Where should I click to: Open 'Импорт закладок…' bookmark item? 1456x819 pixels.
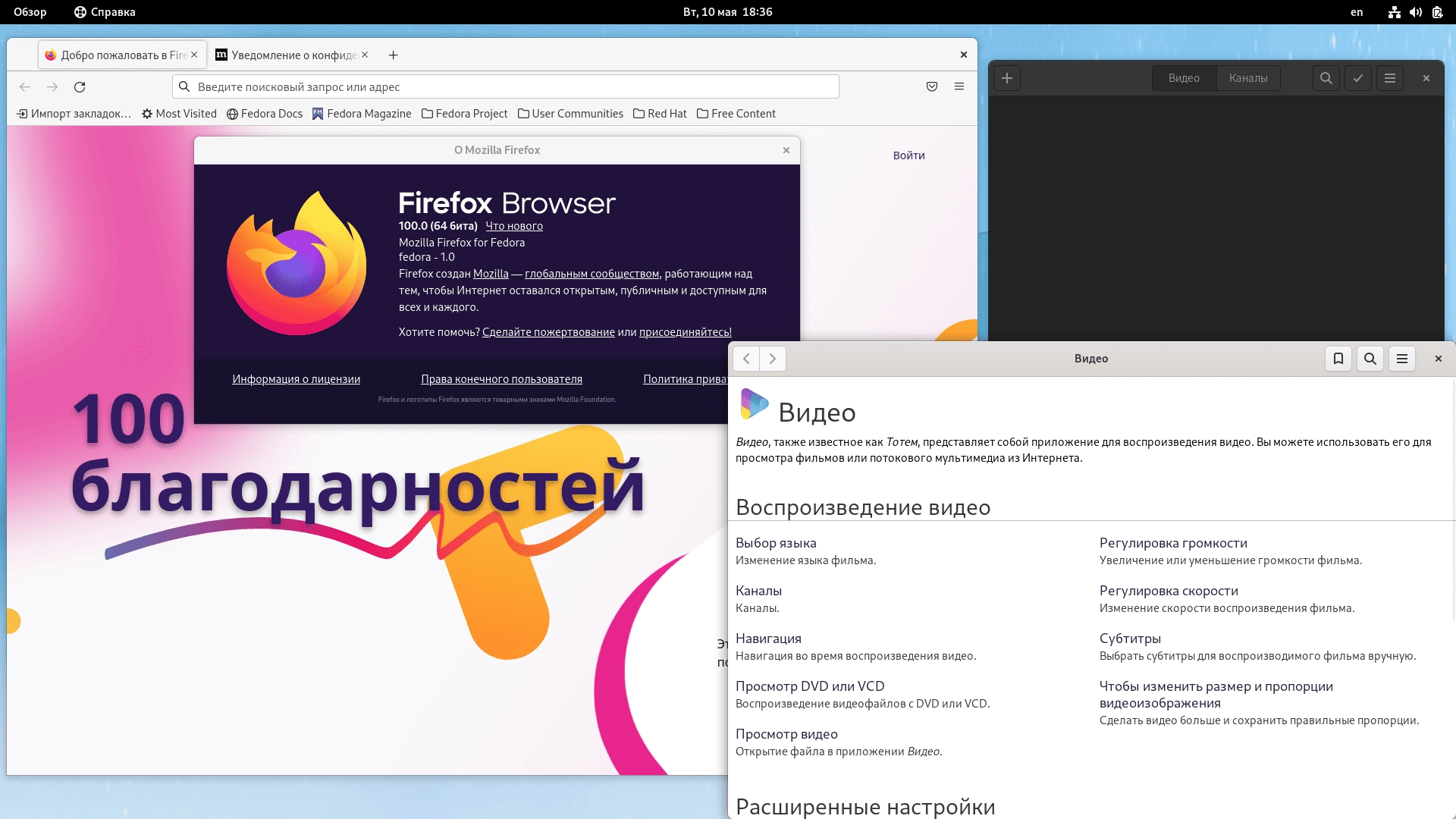tap(74, 114)
